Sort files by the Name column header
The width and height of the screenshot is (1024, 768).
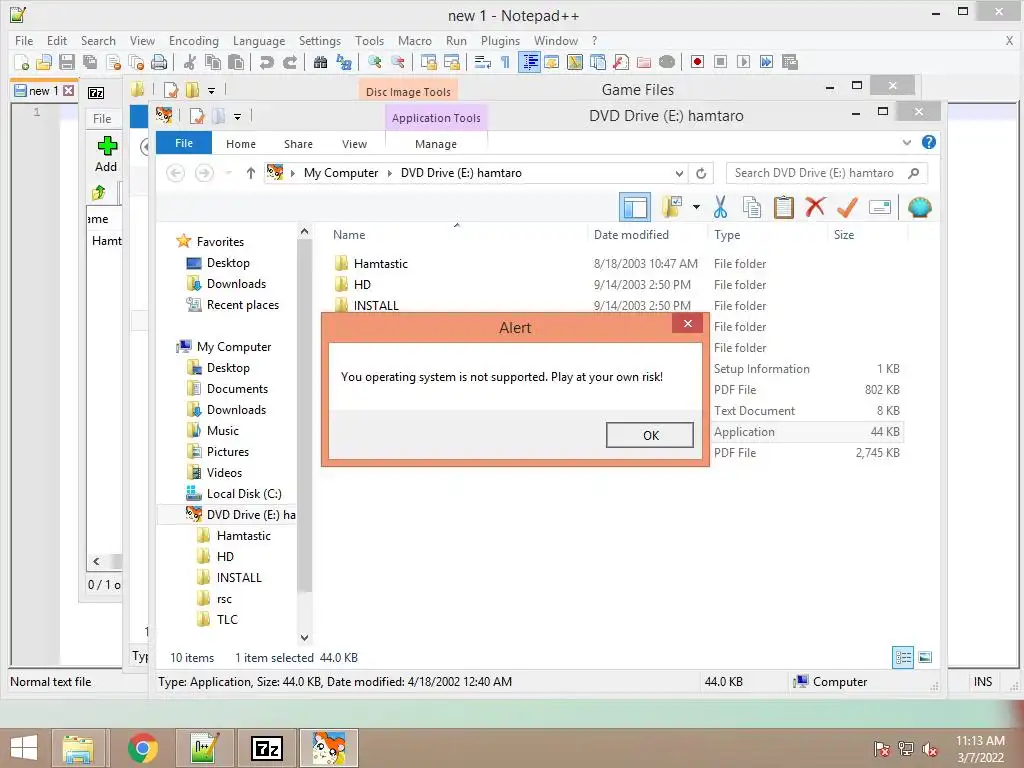tap(349, 235)
